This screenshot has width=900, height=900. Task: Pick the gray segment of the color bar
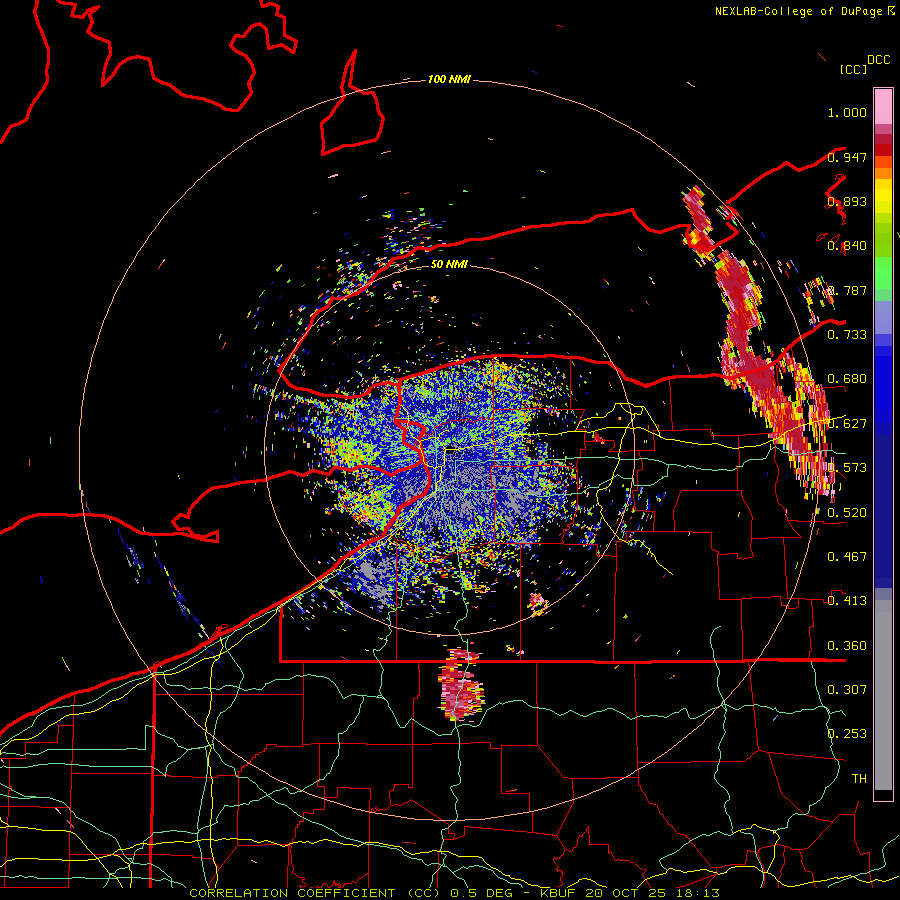(883, 695)
